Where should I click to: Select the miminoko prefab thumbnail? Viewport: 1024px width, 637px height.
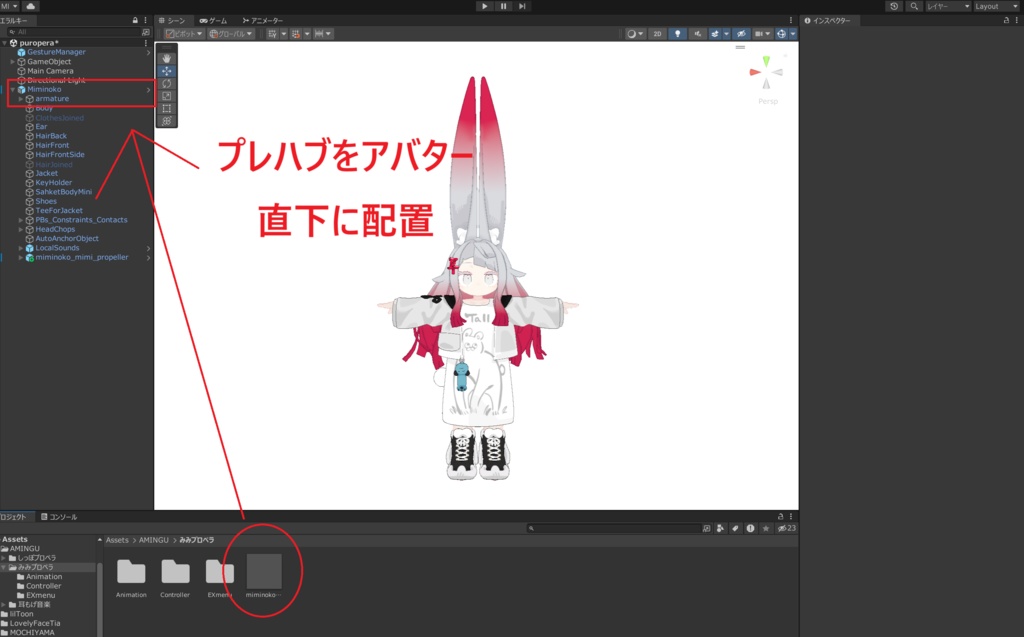[x=264, y=572]
